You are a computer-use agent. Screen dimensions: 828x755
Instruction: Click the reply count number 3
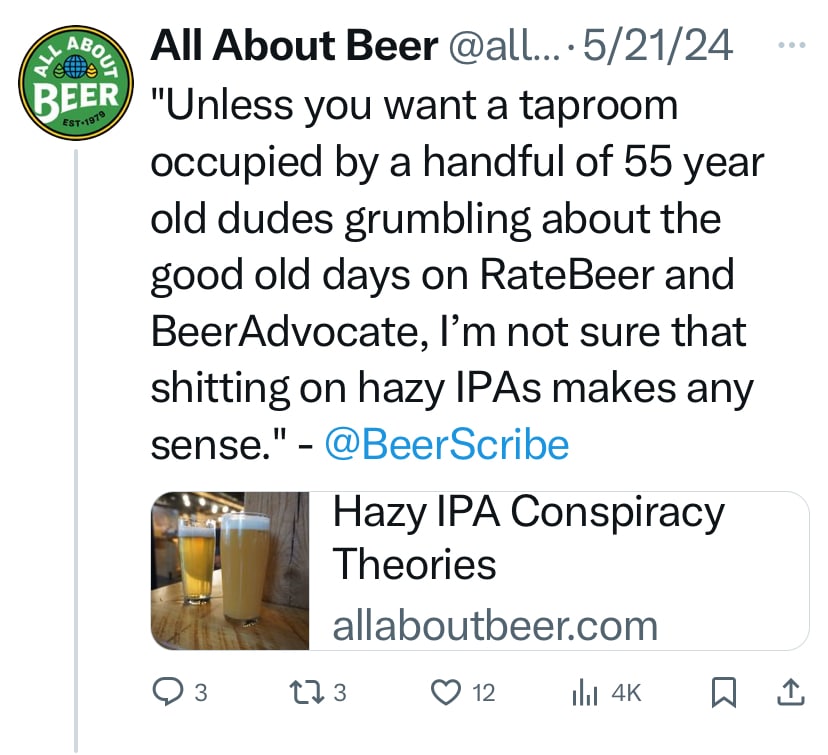point(201,693)
